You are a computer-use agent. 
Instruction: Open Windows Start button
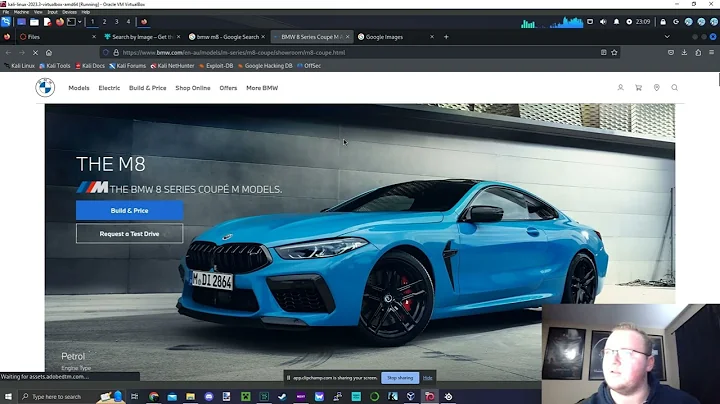[x=8, y=396]
